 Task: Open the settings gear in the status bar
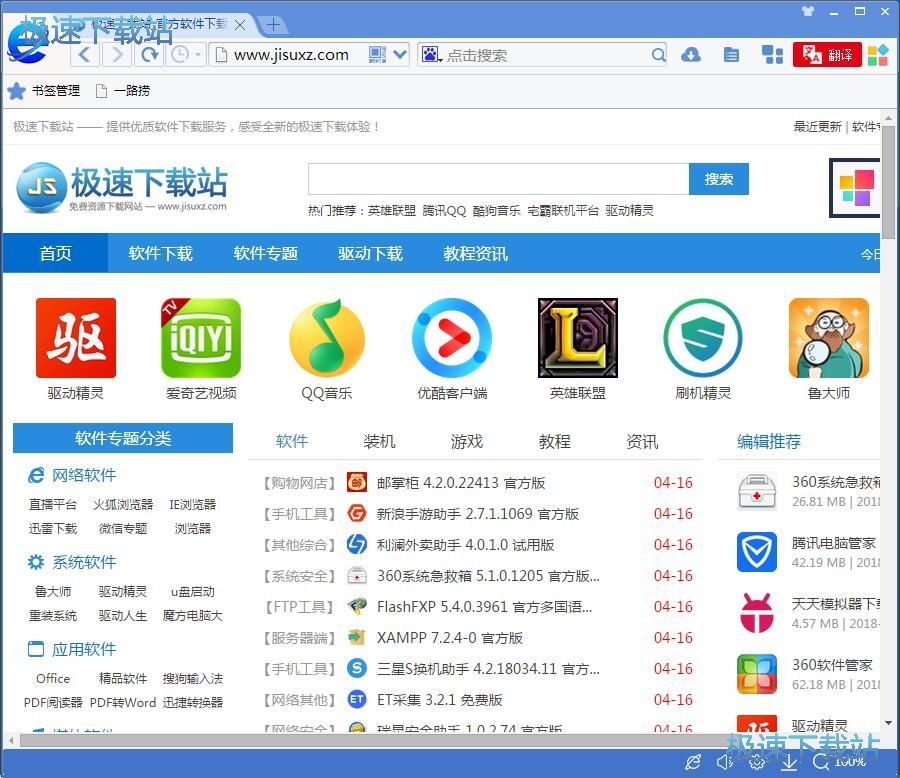pyautogui.click(x=757, y=762)
